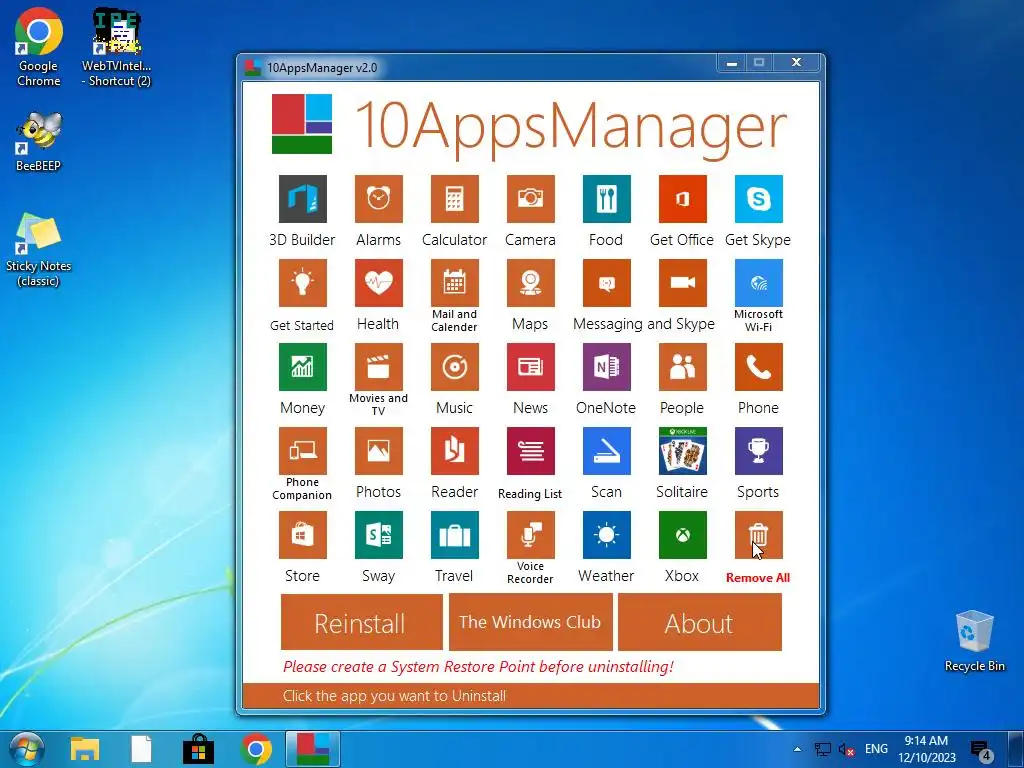Image resolution: width=1024 pixels, height=768 pixels.
Task: Open The Windows Club link button
Action: [x=530, y=622]
